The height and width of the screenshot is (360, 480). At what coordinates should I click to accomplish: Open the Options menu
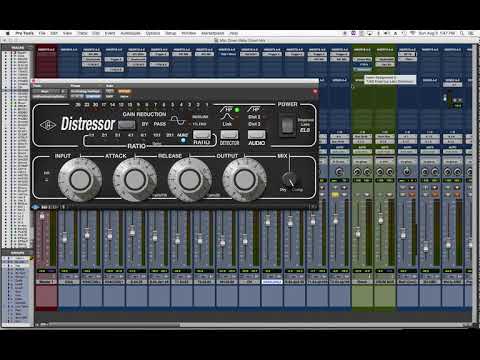(153, 33)
